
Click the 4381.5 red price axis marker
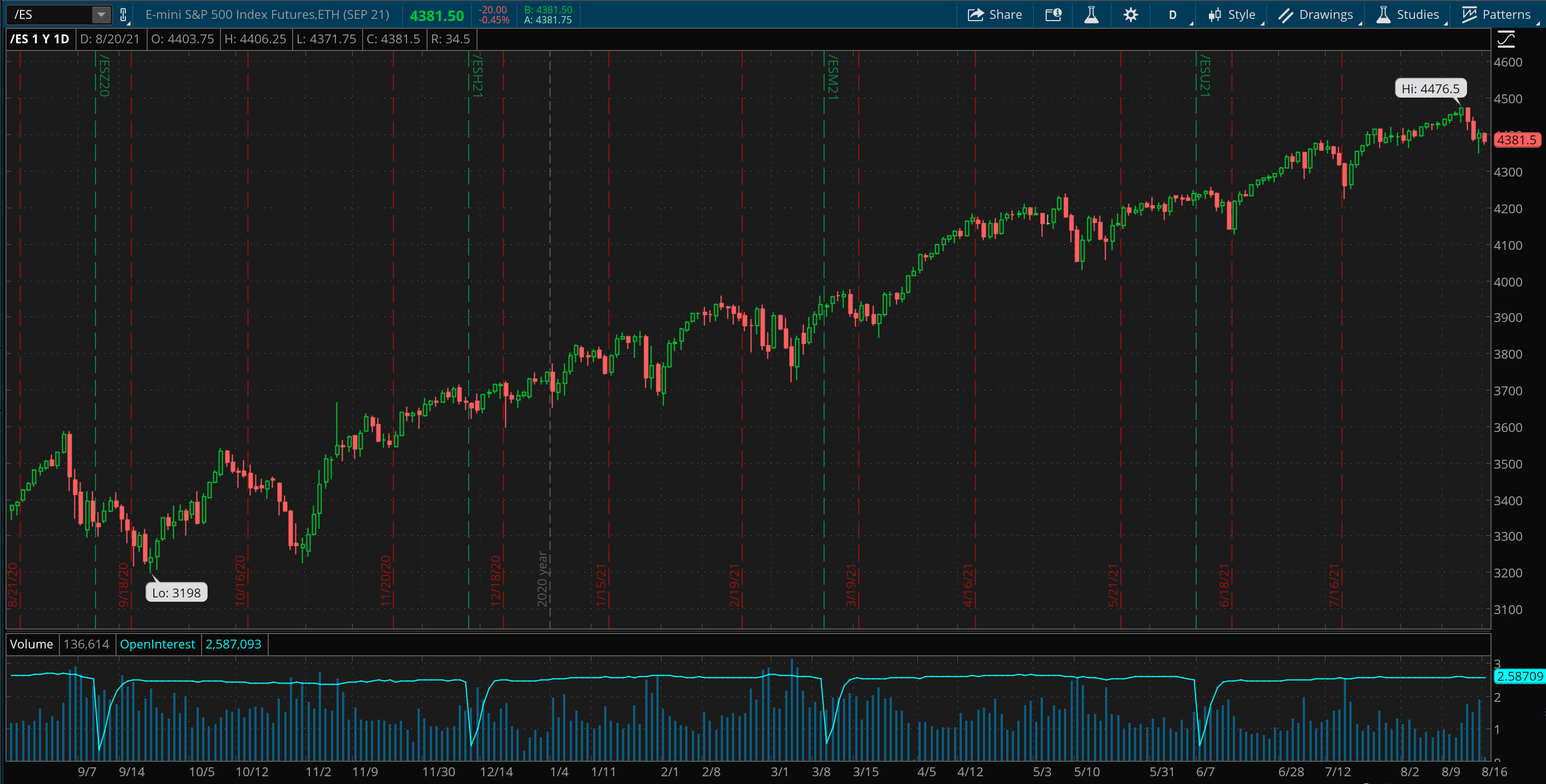coord(1516,140)
